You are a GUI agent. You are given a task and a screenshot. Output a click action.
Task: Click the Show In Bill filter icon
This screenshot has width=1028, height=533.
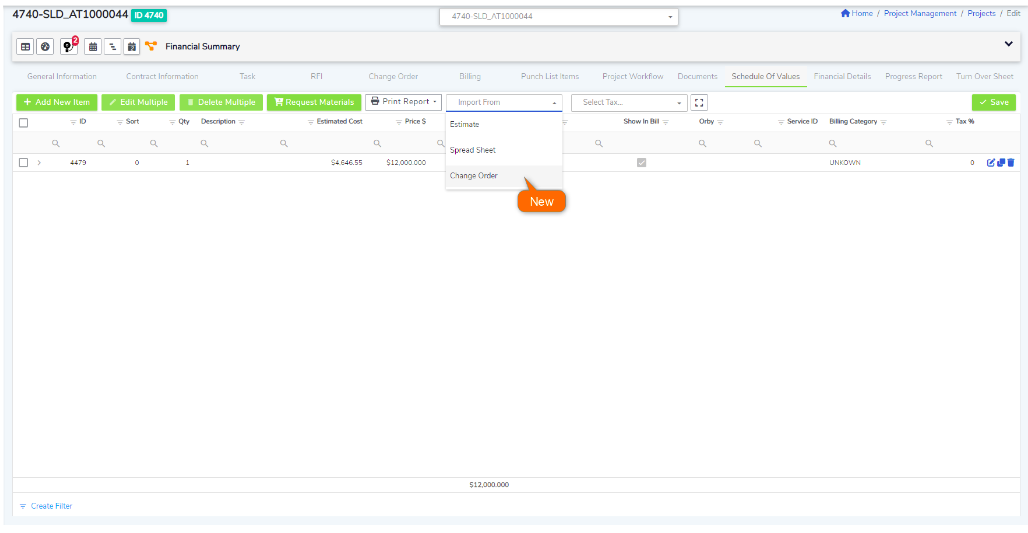click(665, 122)
